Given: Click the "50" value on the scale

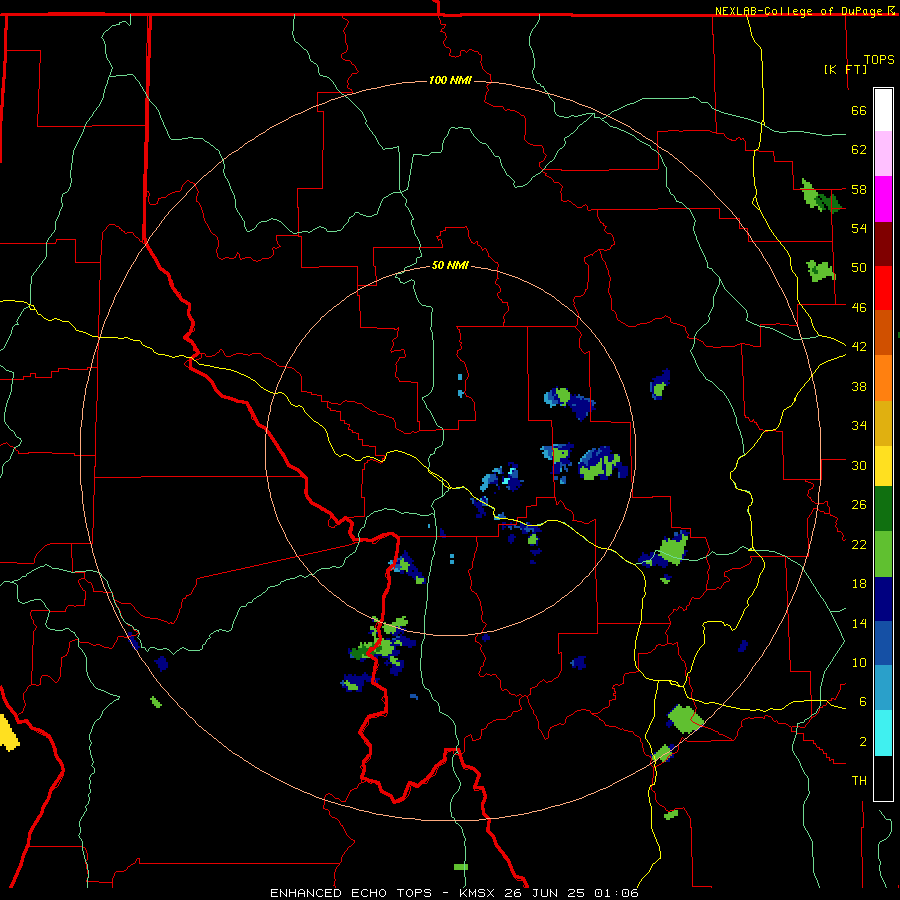Looking at the screenshot, I should [859, 267].
